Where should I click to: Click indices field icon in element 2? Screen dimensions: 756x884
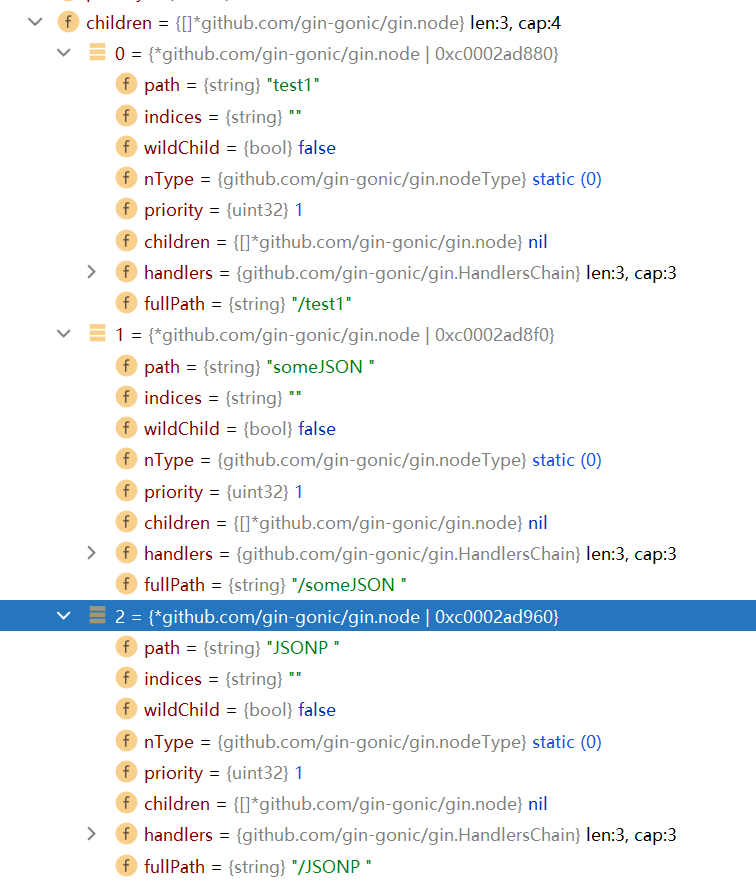coord(126,678)
